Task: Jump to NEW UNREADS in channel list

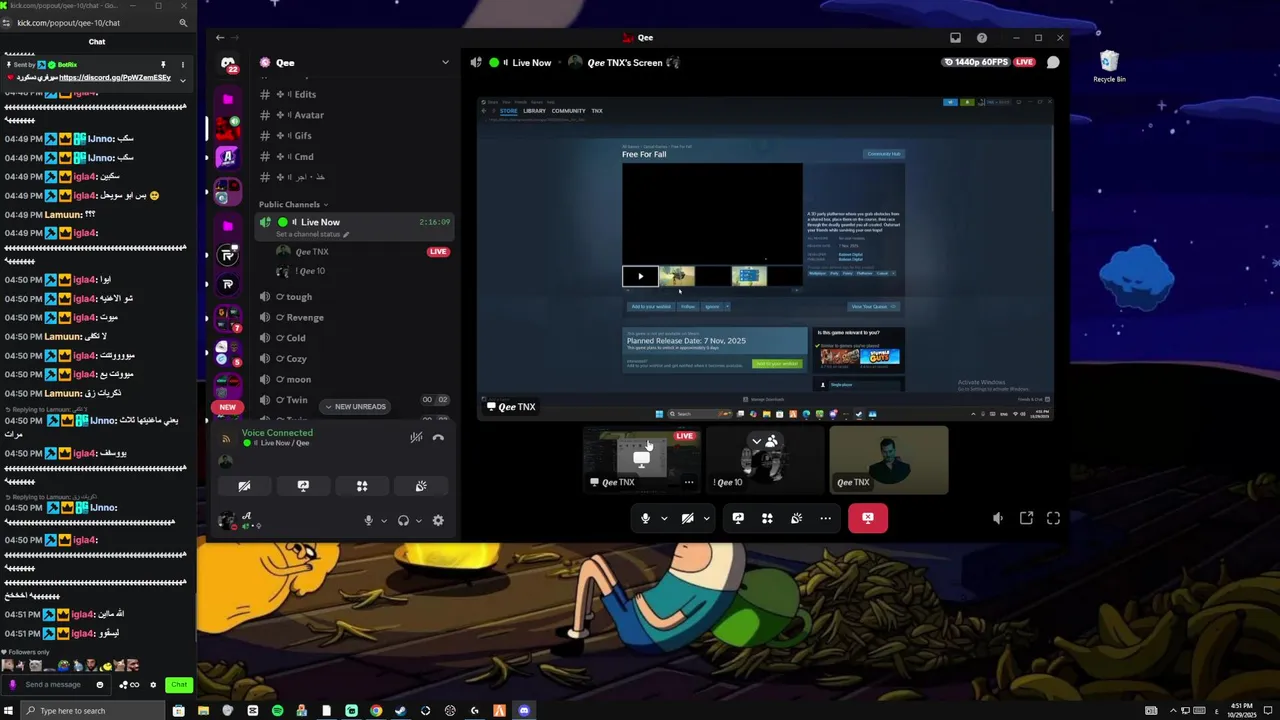Action: [354, 407]
